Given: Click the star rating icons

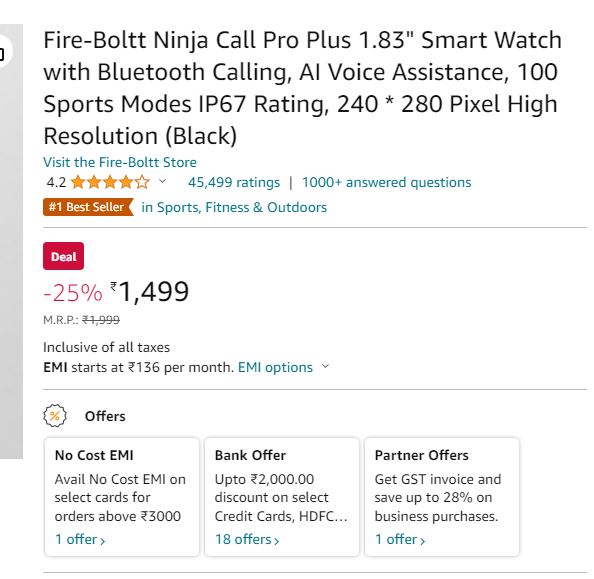Looking at the screenshot, I should (x=110, y=182).
